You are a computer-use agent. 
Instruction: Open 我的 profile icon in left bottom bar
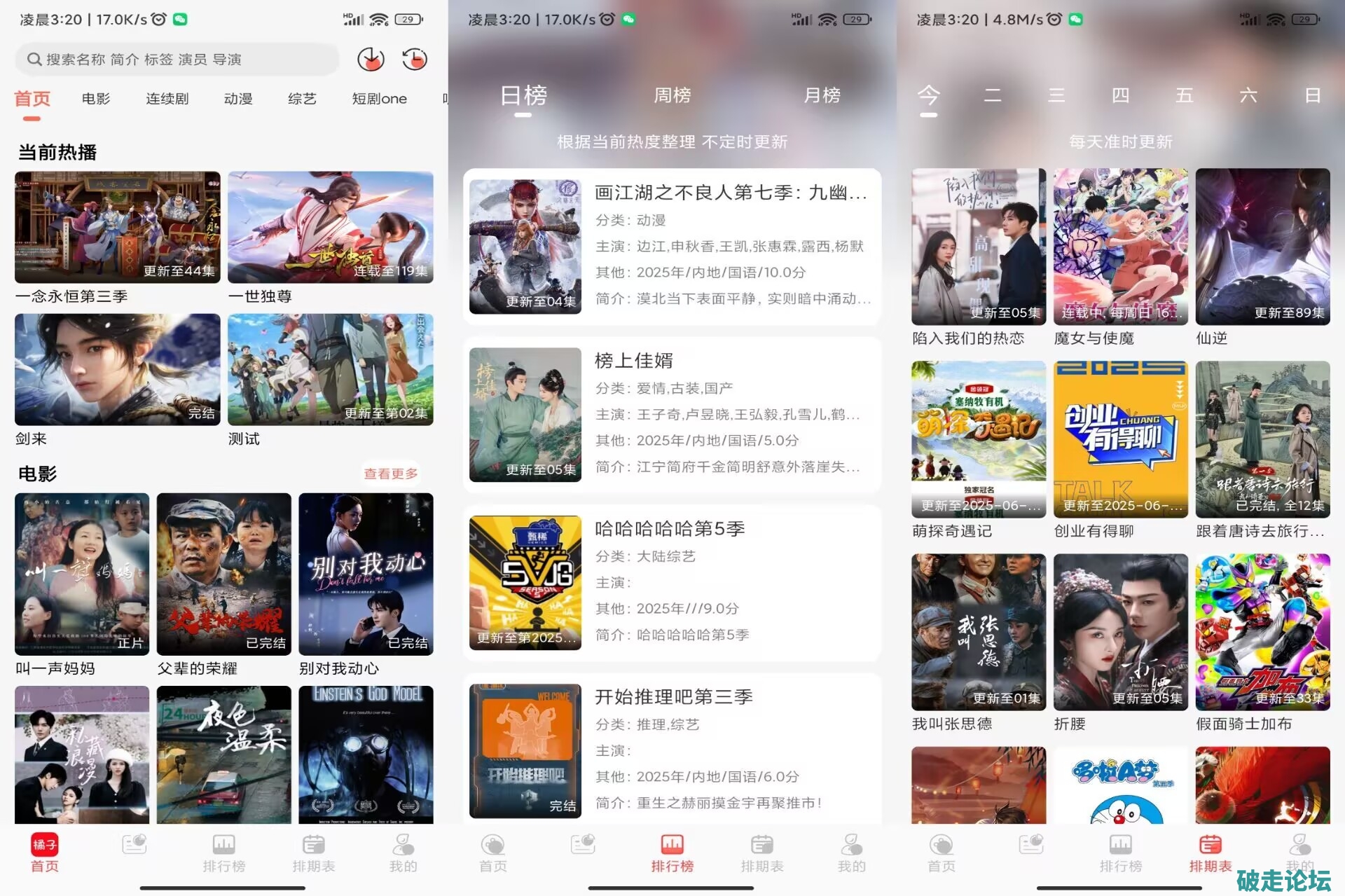[403, 845]
